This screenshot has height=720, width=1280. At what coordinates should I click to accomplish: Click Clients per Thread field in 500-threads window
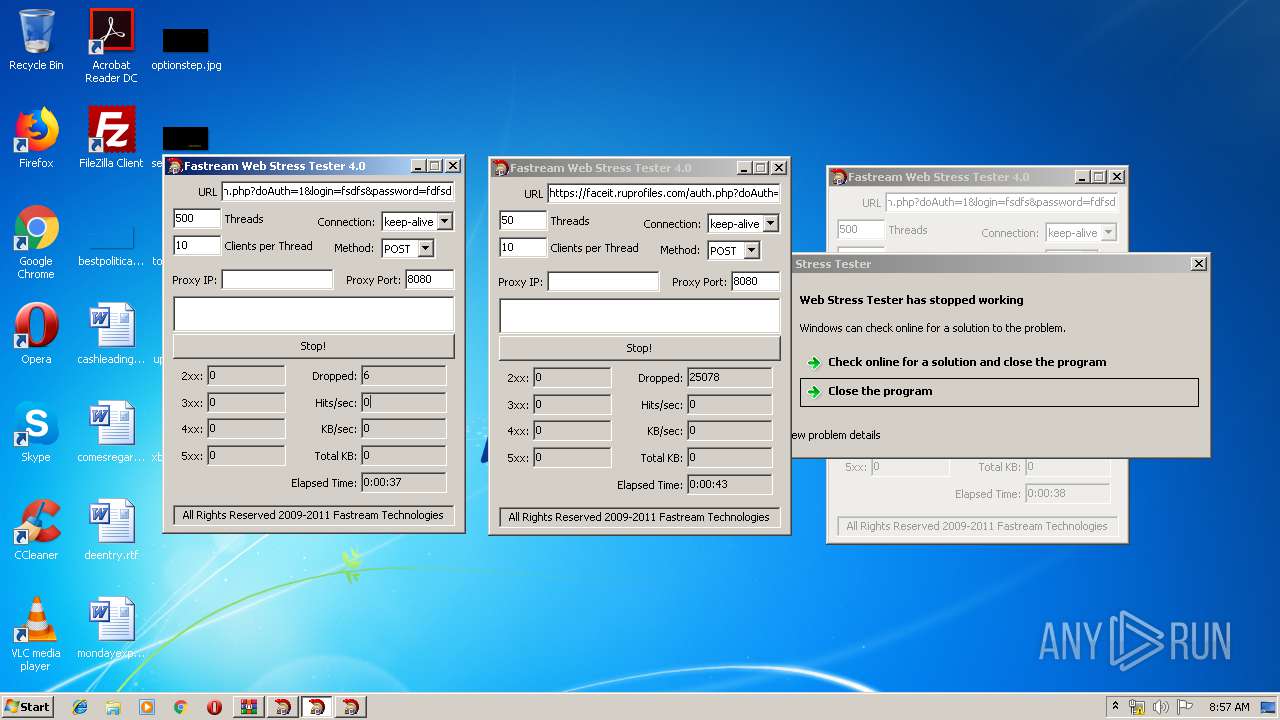[x=197, y=245]
